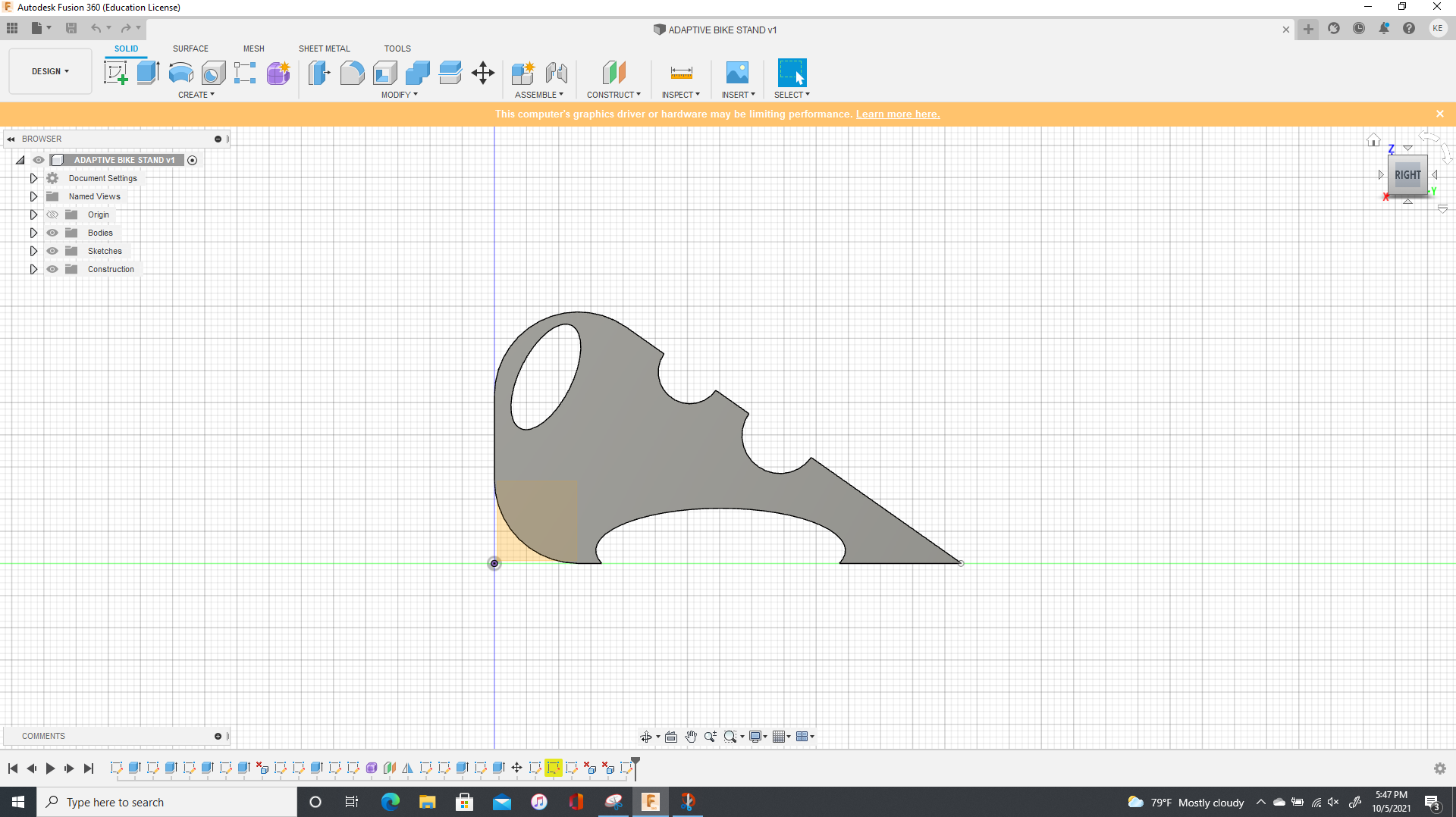Open the TOOLS tab

point(397,49)
